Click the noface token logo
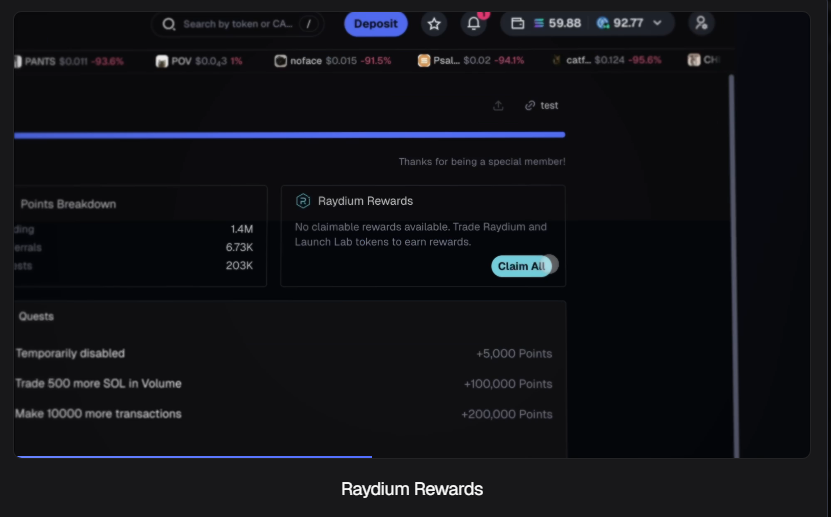The width and height of the screenshot is (831, 517). (x=280, y=61)
